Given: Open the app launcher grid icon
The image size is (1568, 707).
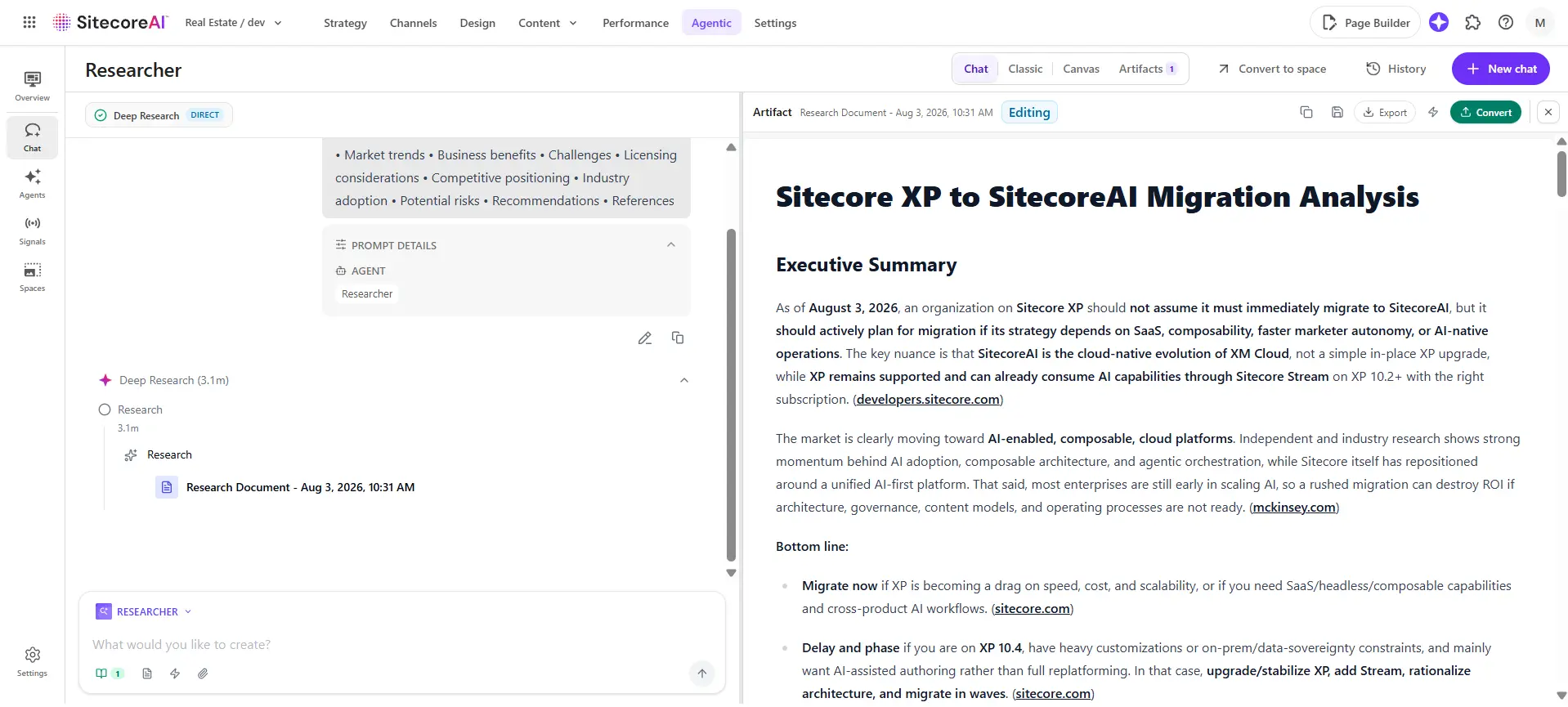Looking at the screenshot, I should [29, 22].
